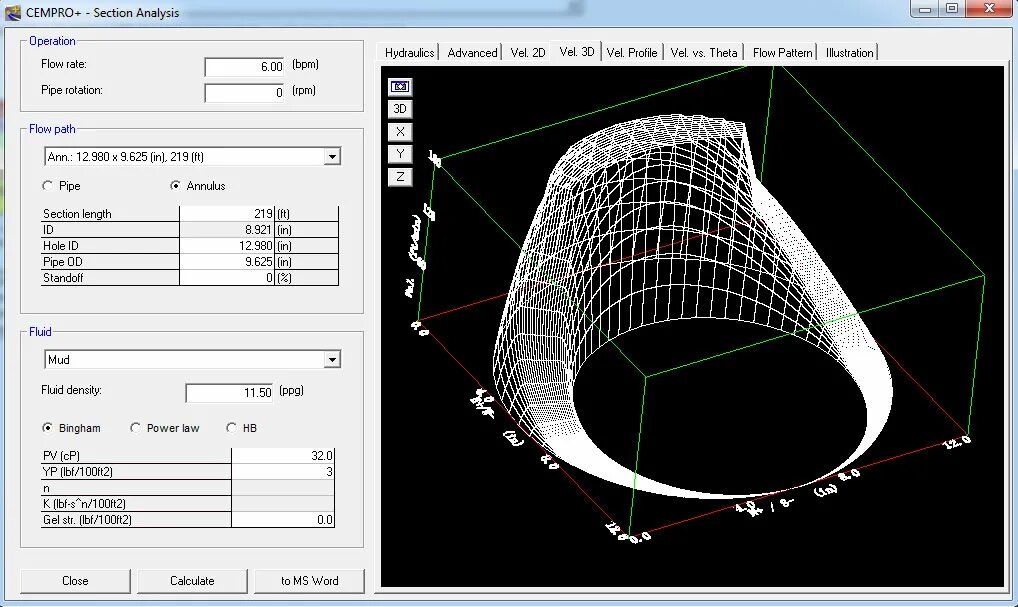
Task: Select the Pipe flow path radio button
Action: pyautogui.click(x=47, y=186)
